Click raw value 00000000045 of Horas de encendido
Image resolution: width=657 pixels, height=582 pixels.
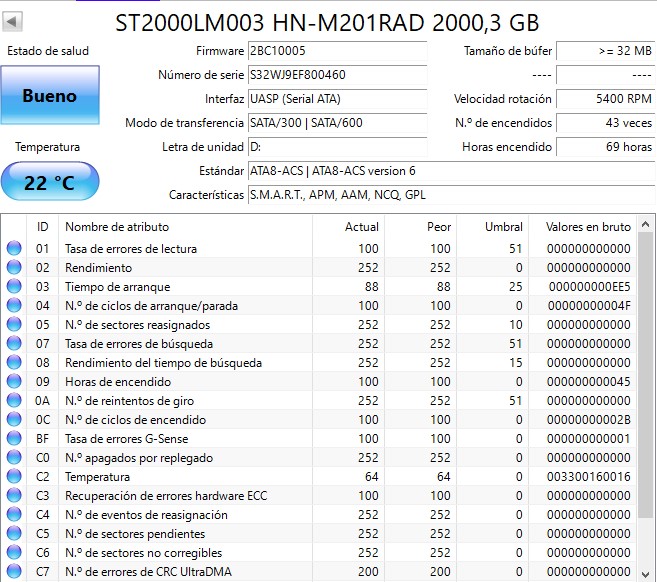[x=588, y=382]
